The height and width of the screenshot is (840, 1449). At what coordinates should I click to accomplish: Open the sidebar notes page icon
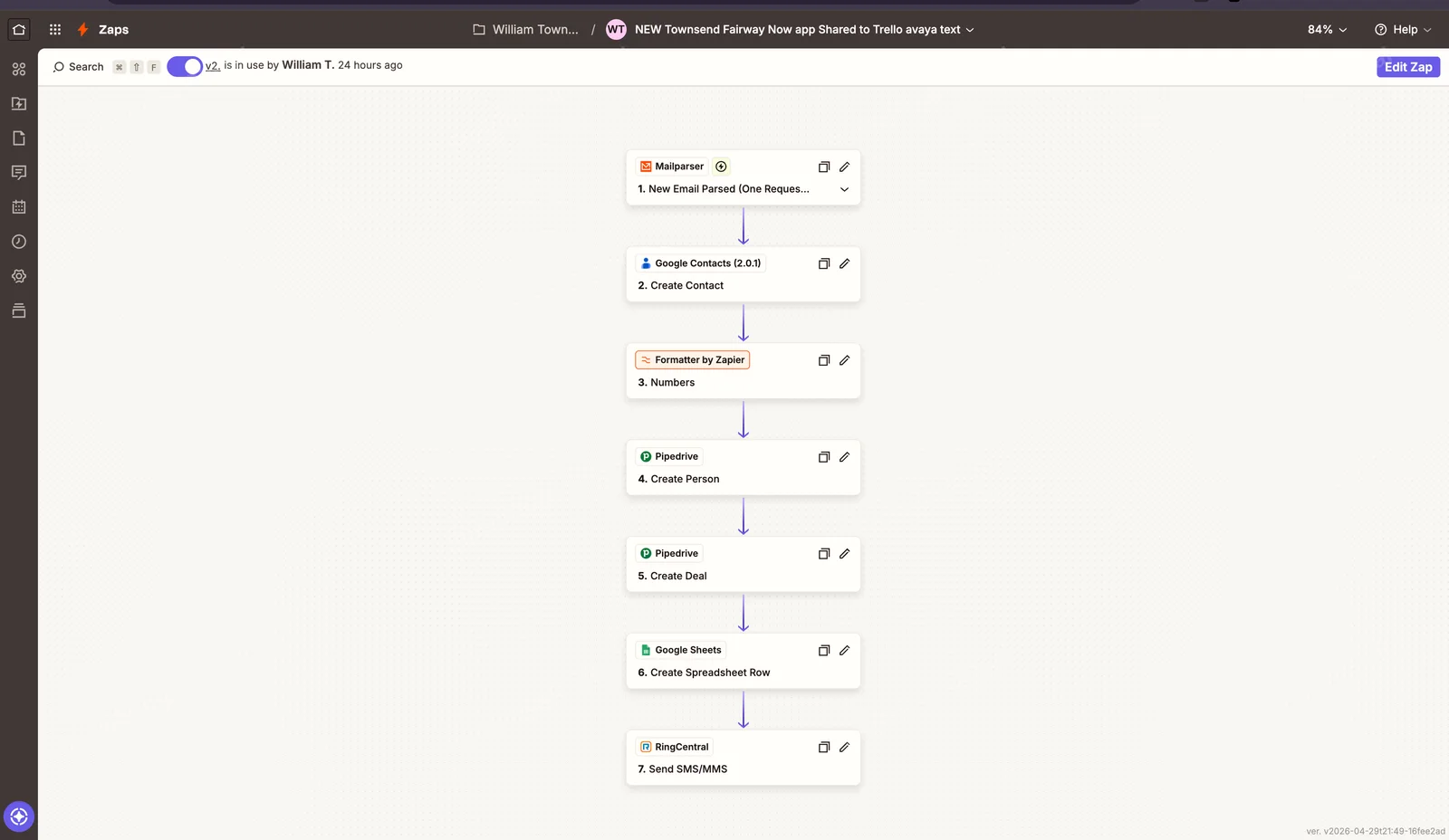(x=19, y=138)
